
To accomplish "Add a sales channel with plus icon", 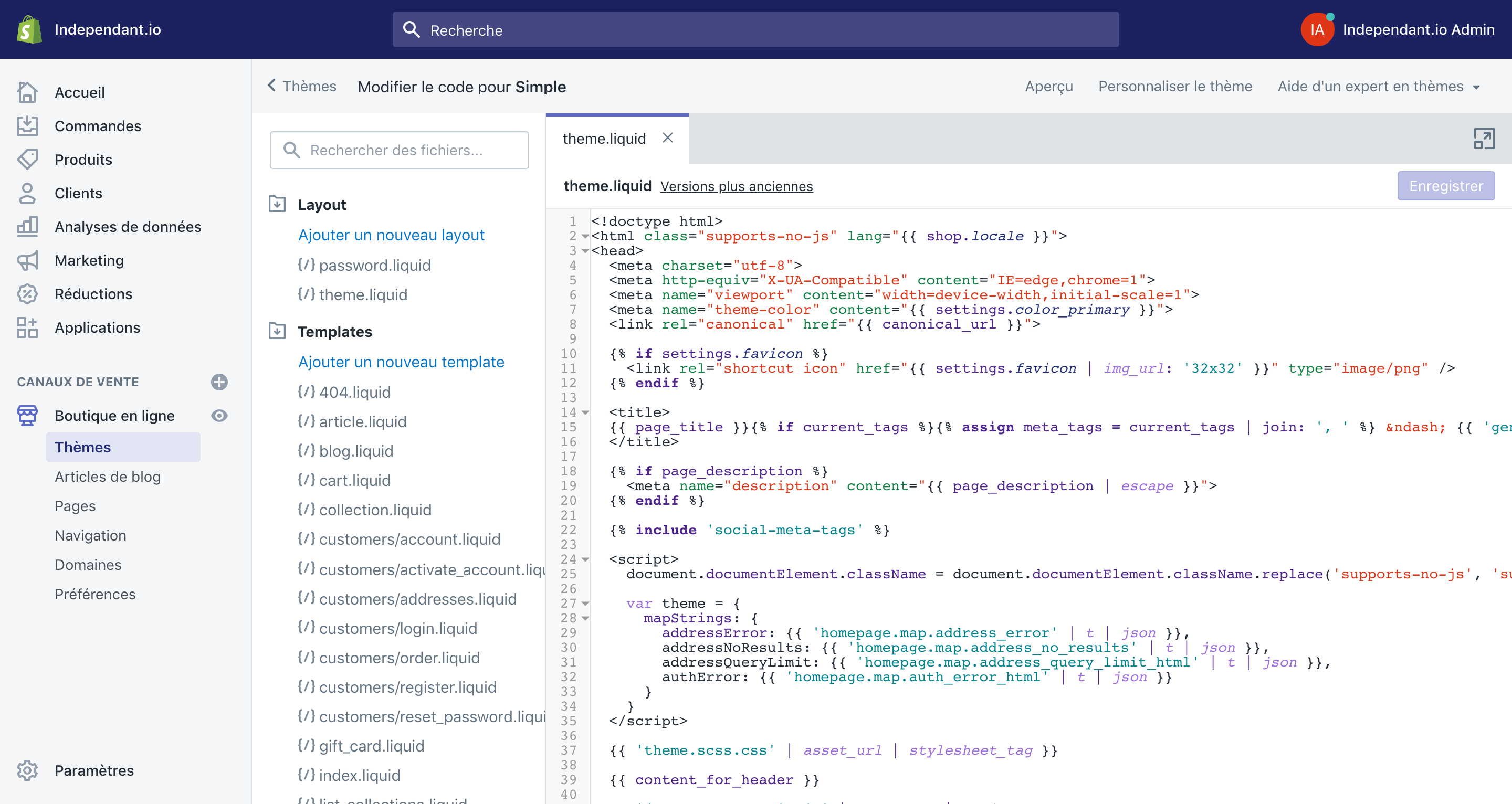I will pos(219,382).
